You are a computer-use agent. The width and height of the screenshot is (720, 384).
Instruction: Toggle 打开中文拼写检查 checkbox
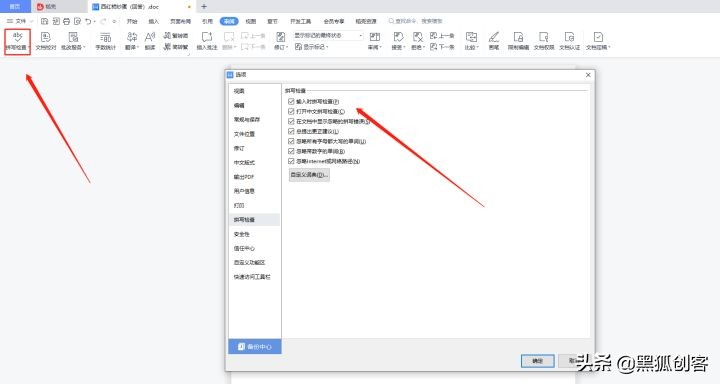click(291, 112)
